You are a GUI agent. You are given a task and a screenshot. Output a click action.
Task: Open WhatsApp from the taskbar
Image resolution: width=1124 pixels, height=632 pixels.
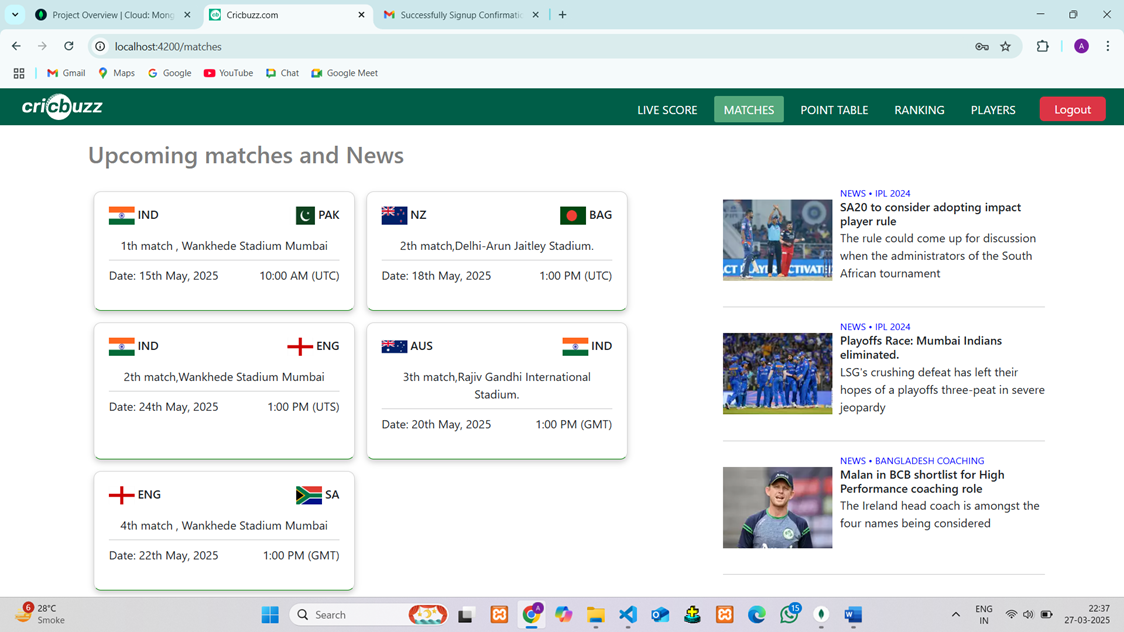789,615
